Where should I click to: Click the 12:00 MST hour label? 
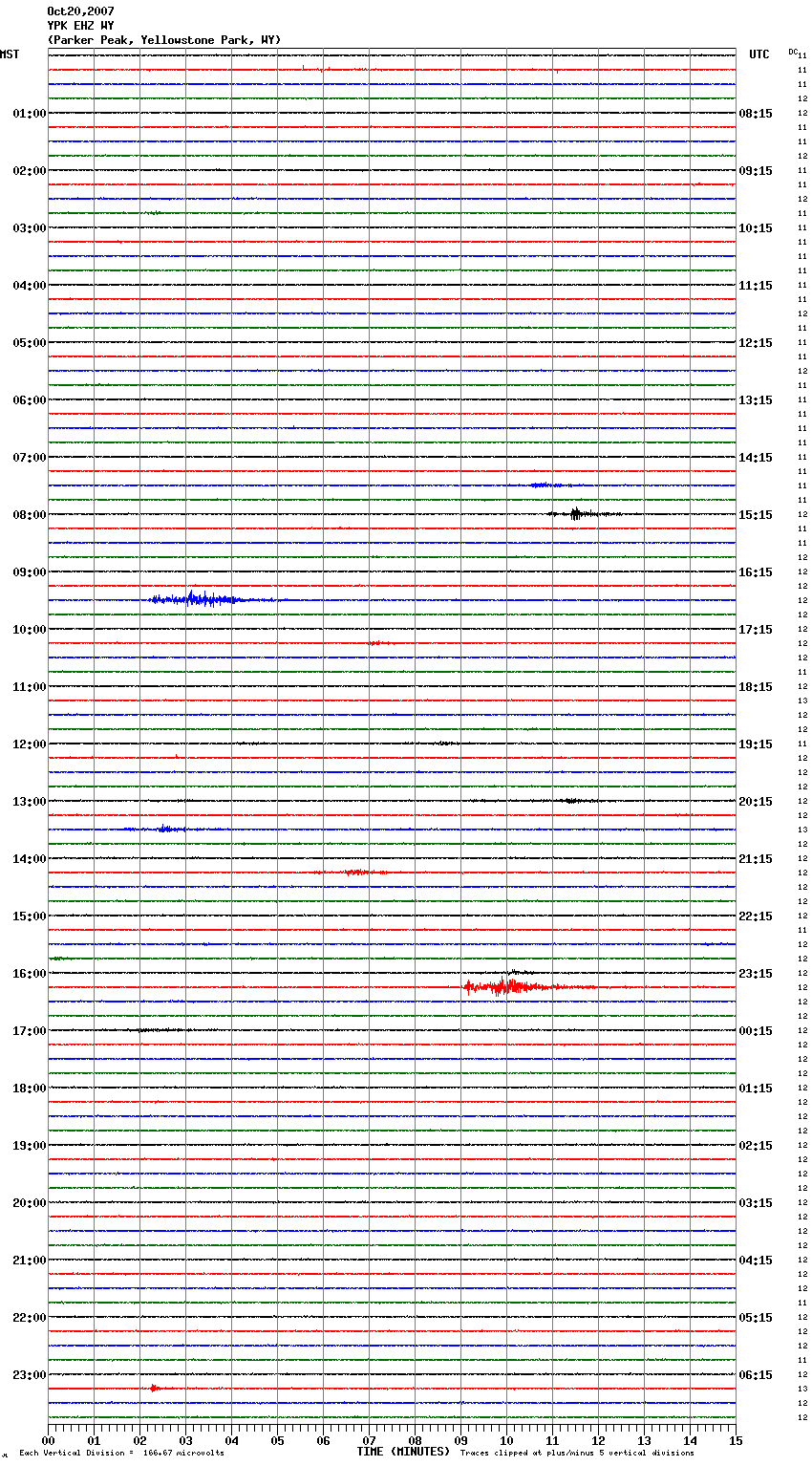tap(29, 744)
